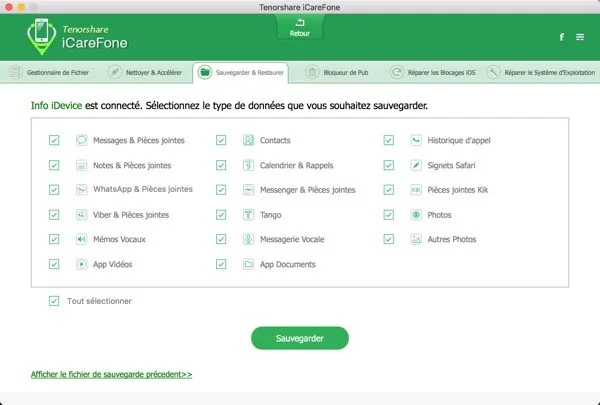Uncheck the Tango checkbox
The image size is (600, 405).
pyautogui.click(x=221, y=215)
